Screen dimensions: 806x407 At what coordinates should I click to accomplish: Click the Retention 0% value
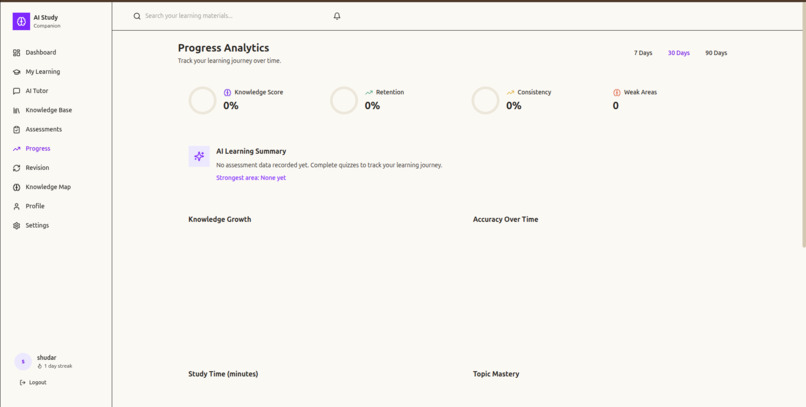tap(372, 106)
